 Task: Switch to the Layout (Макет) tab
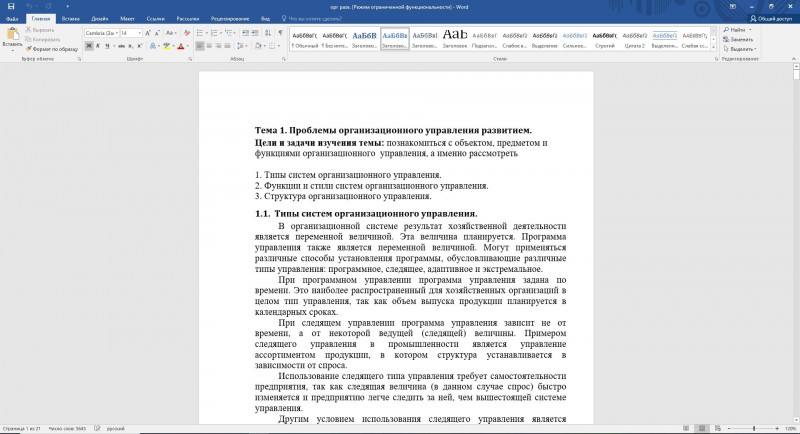tap(127, 19)
